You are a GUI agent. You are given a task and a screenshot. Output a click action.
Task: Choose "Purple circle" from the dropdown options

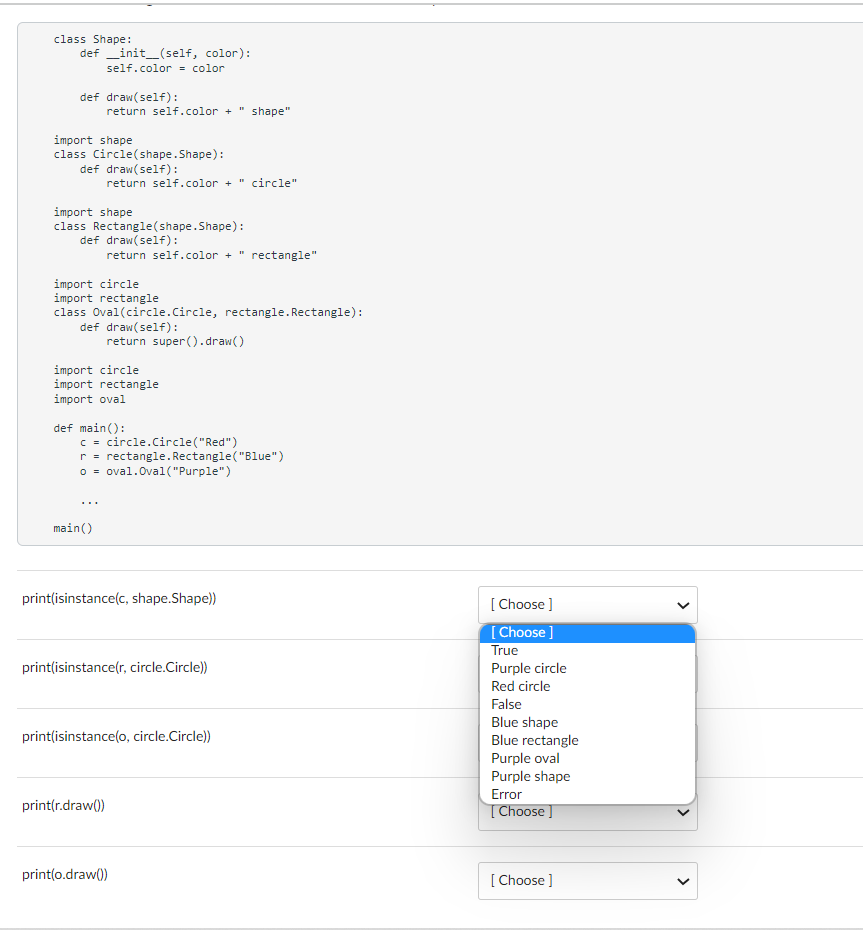528,668
